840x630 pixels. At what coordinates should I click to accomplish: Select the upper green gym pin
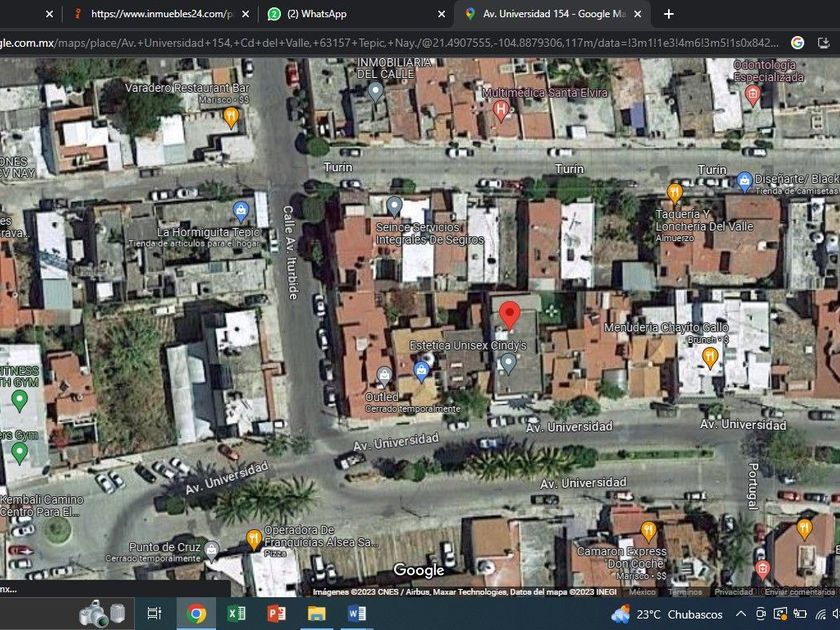click(20, 401)
